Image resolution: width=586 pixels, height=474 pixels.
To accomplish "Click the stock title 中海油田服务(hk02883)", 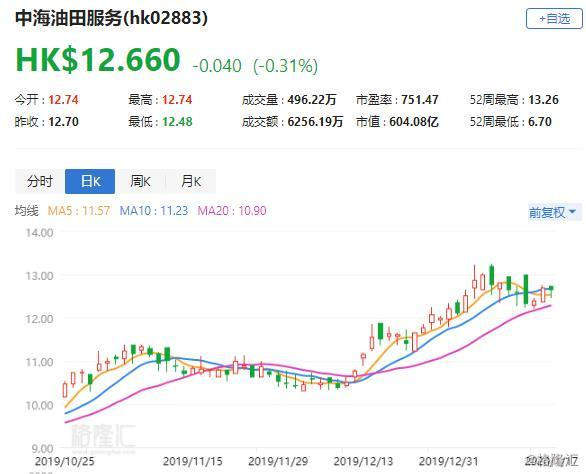I will 111,18.
